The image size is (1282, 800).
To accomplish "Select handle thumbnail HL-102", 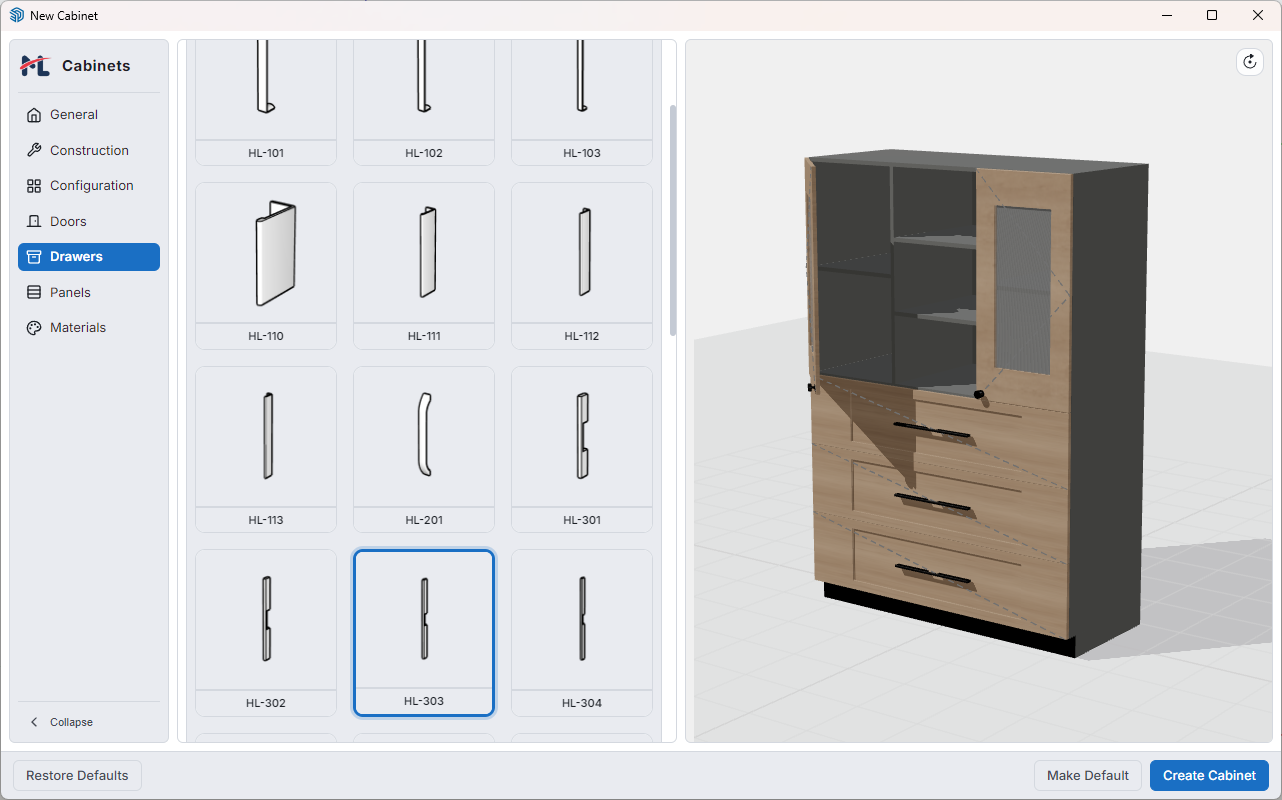I will pyautogui.click(x=424, y=102).
